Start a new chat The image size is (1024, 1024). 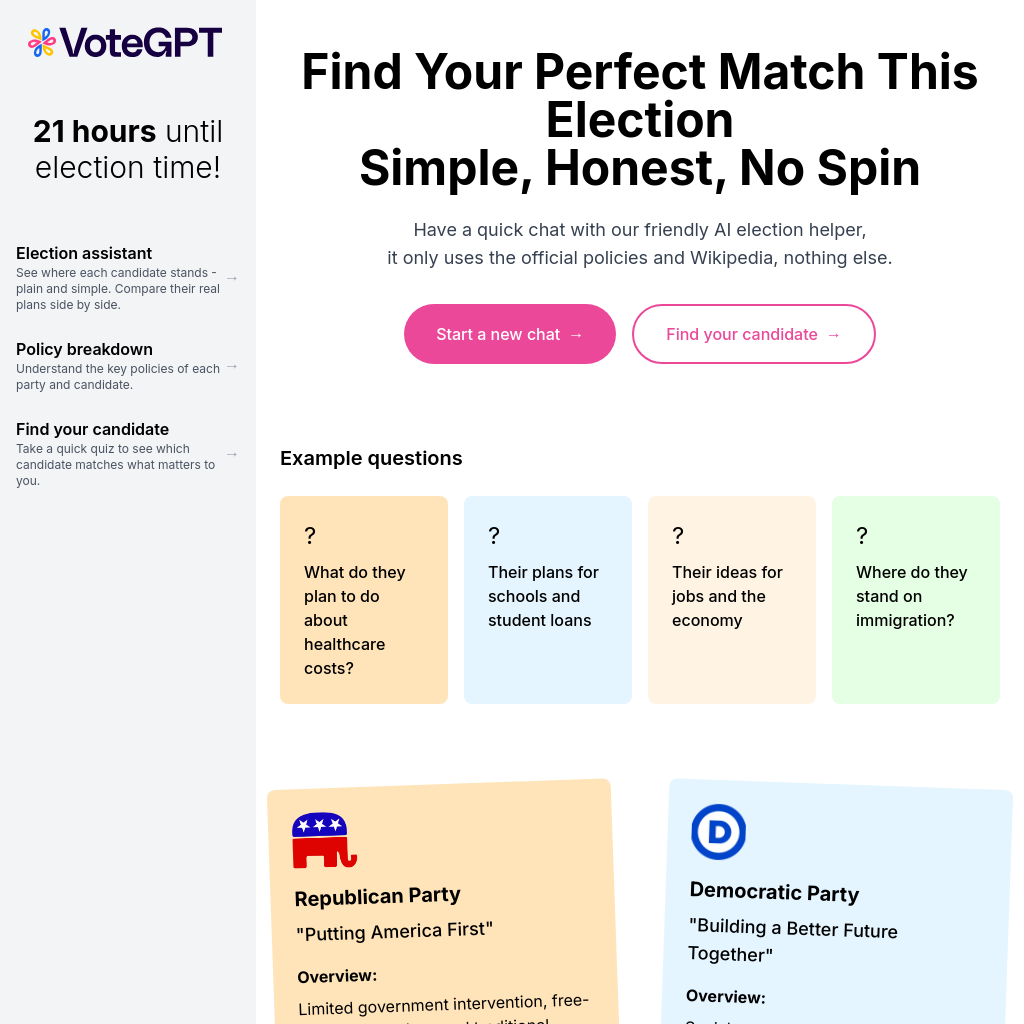pyautogui.click(x=509, y=334)
